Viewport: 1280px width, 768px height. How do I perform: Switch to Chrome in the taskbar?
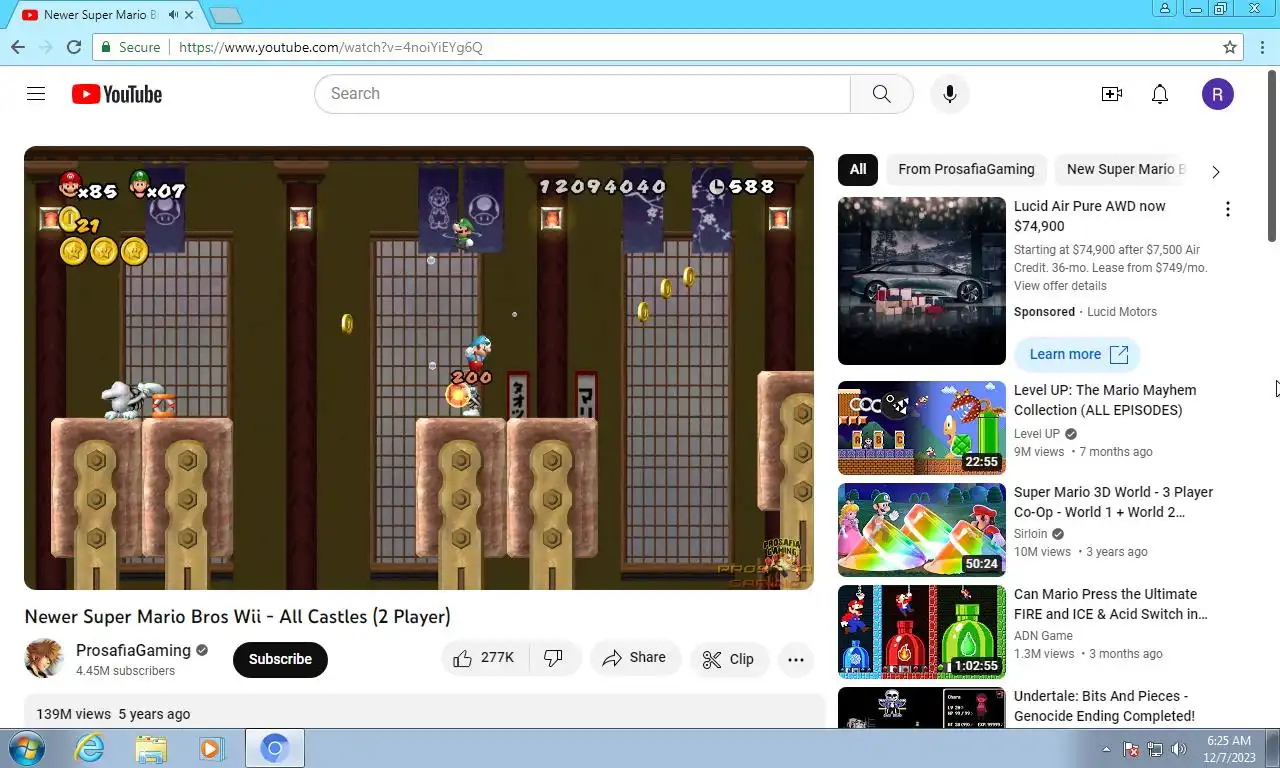point(275,748)
